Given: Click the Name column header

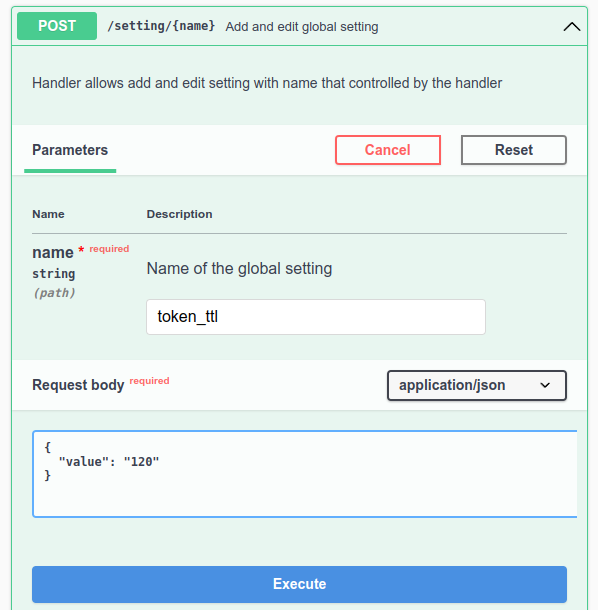Looking at the screenshot, I should point(48,214).
